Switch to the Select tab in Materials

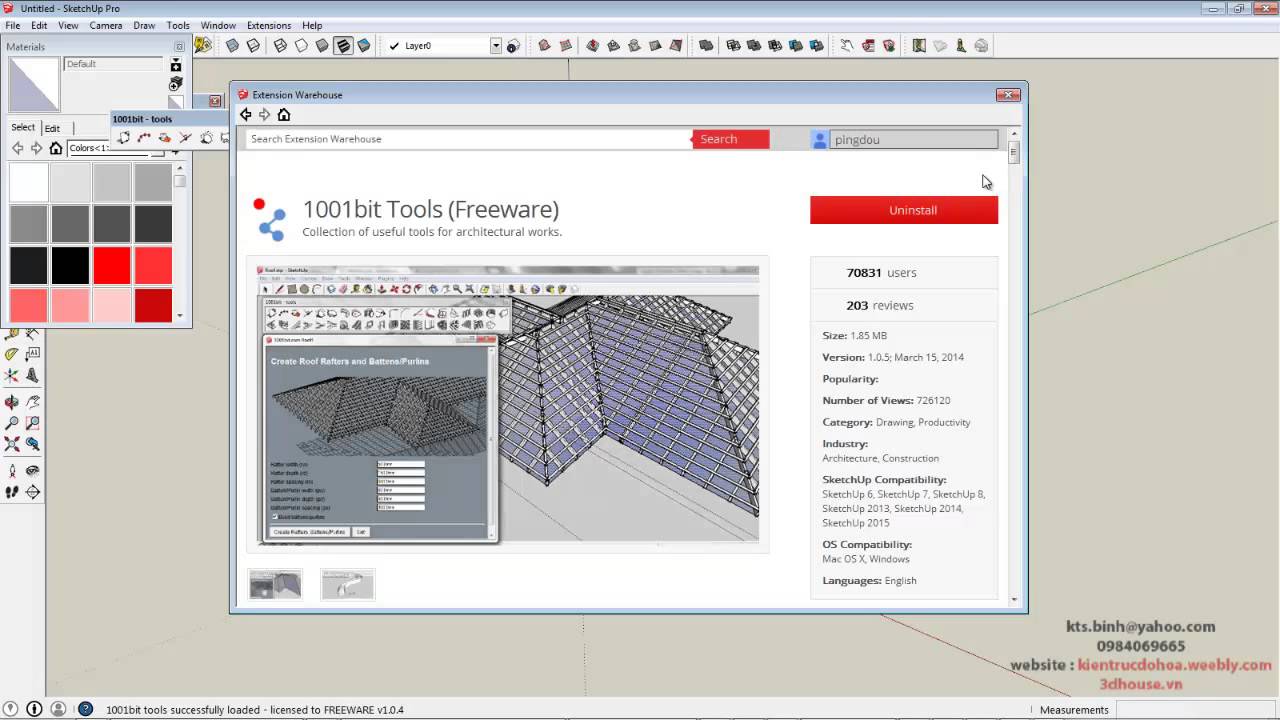coord(23,127)
